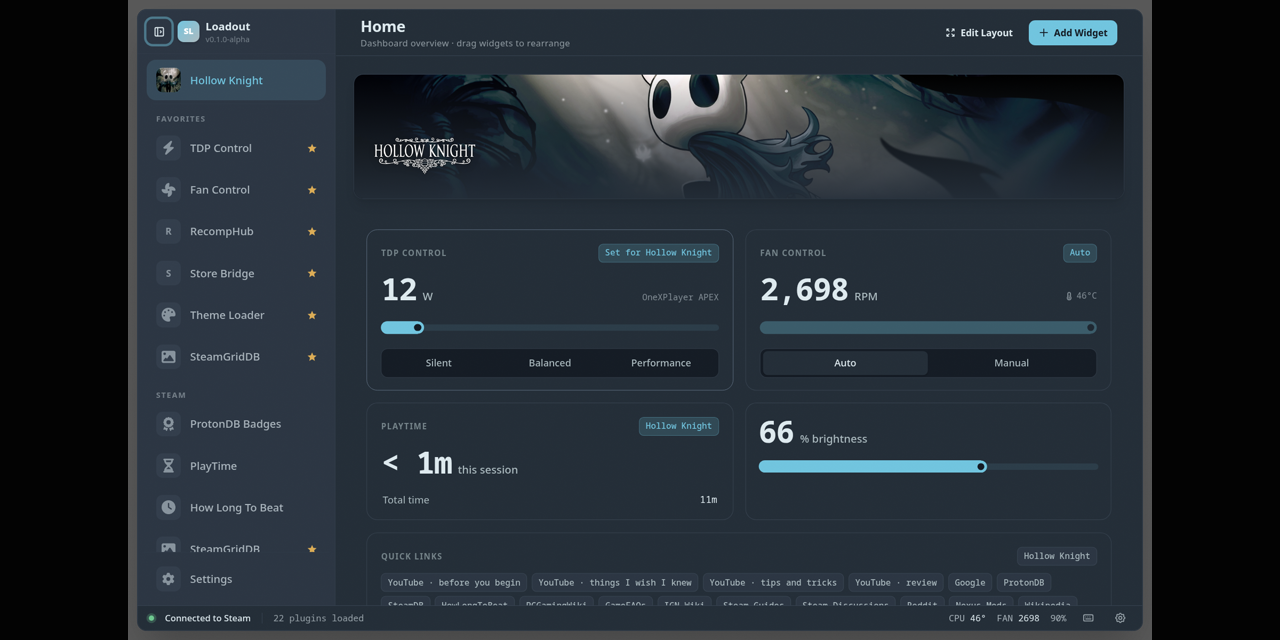Open SteamGridDB via its image icon
Screen dimensions: 1280x640
point(168,357)
